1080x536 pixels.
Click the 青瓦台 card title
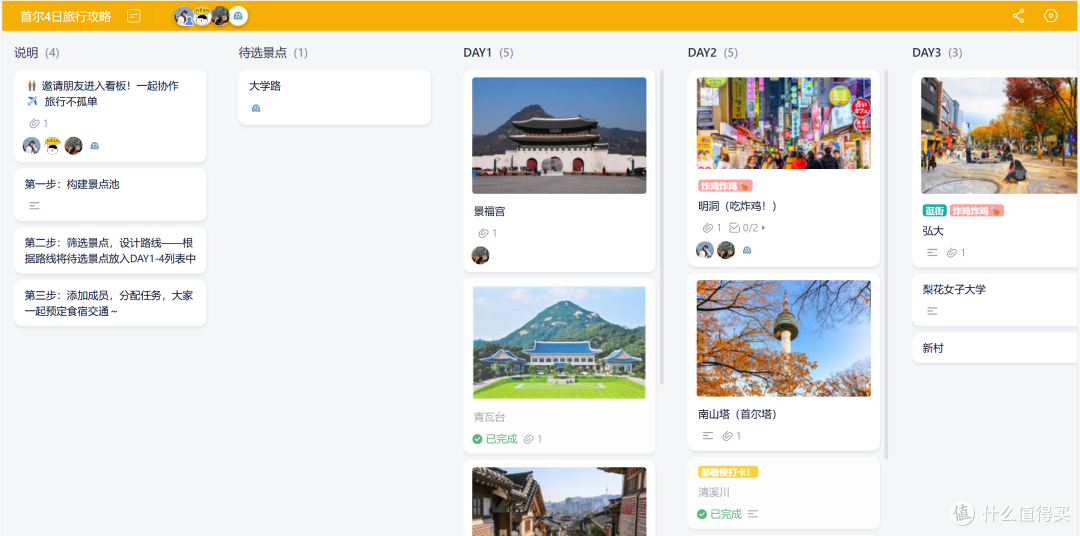tap(490, 418)
